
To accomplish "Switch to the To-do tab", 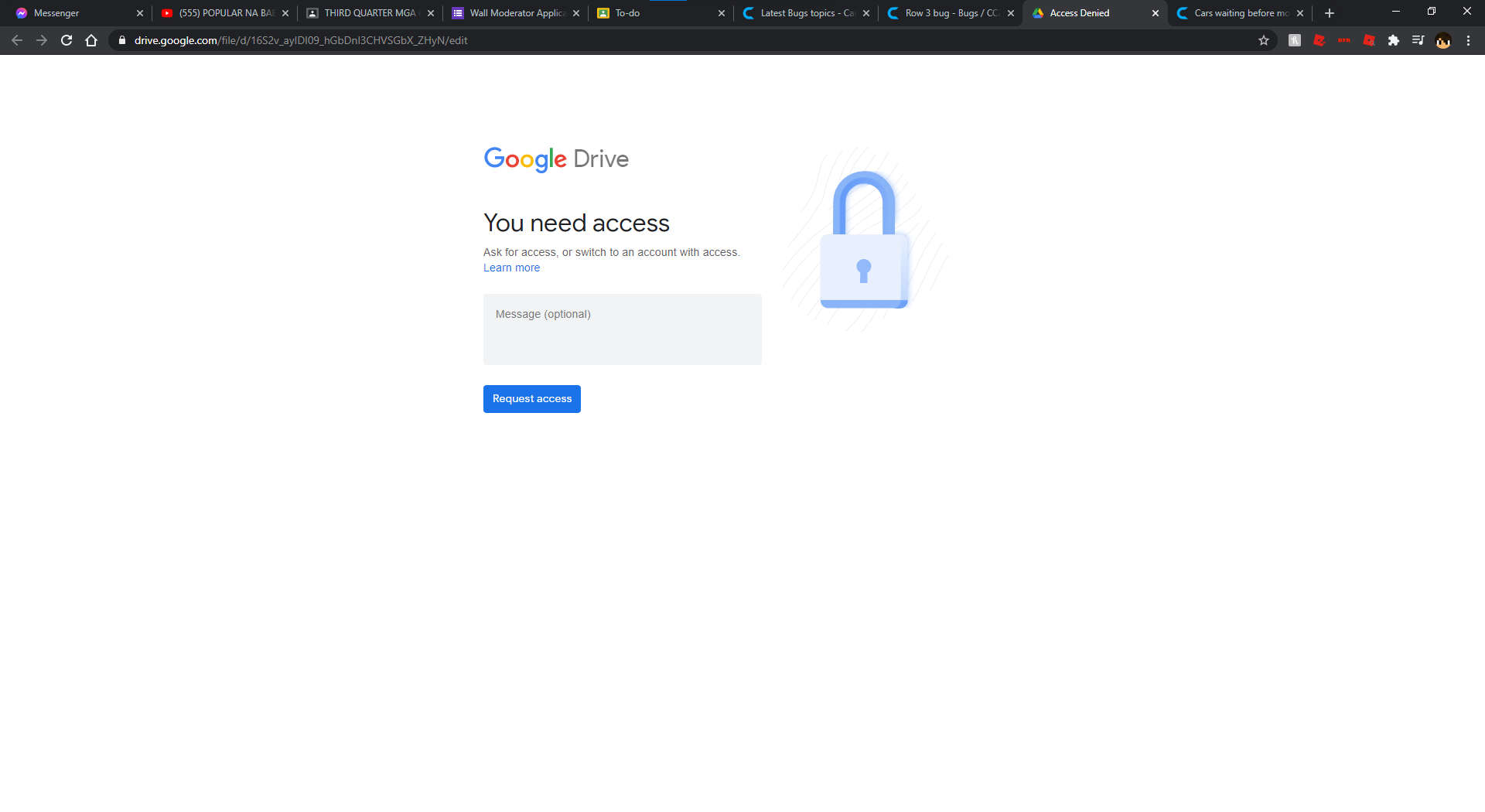I will point(657,13).
